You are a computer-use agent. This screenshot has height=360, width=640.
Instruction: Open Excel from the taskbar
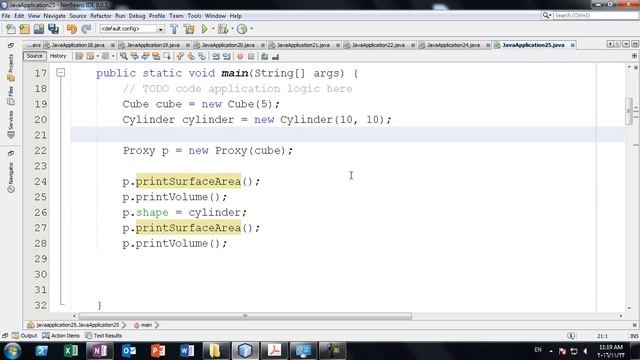tap(71, 351)
